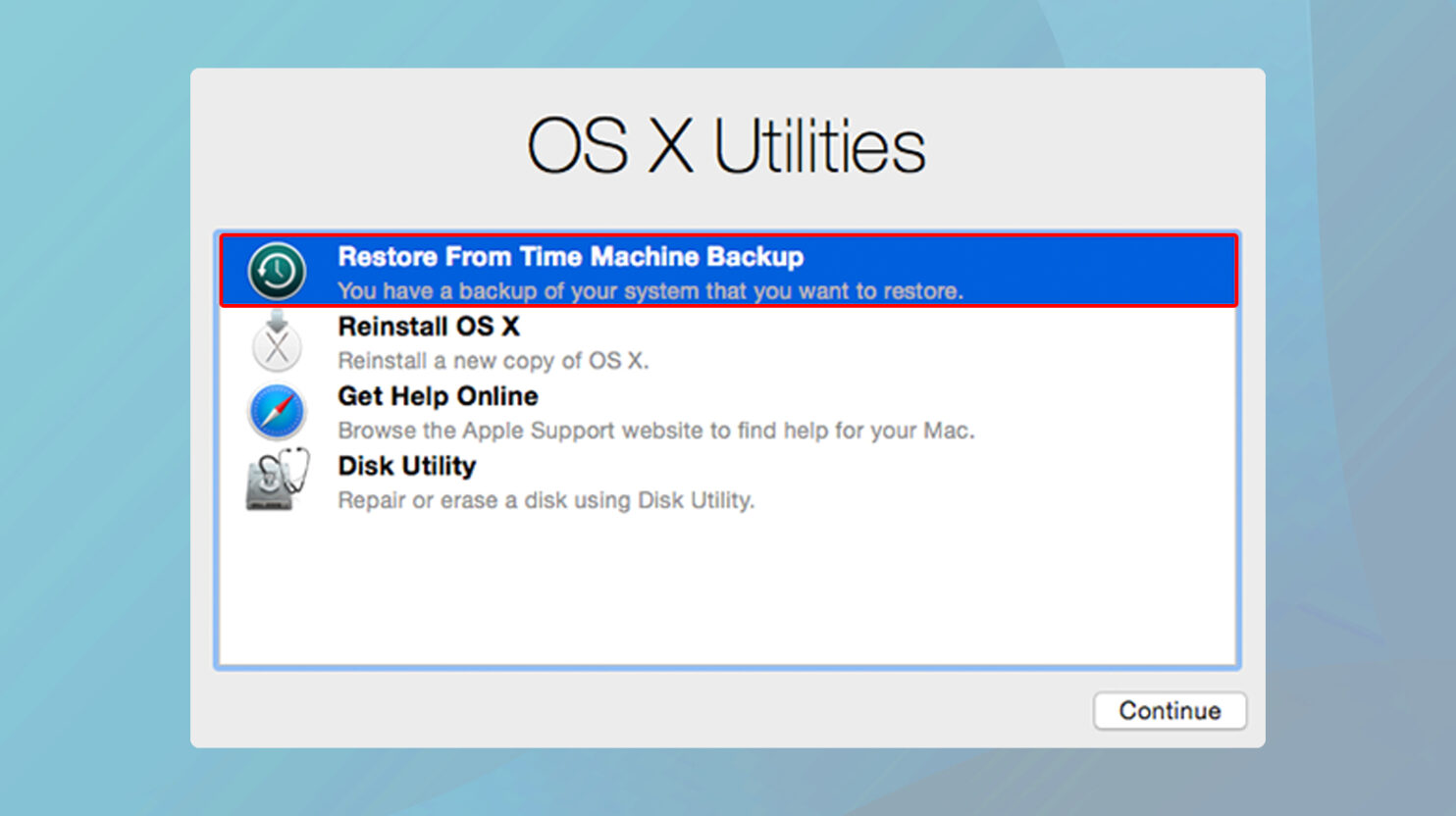Select Restore From Time Machine Backup title
The image size is (1456, 816).
pos(570,257)
